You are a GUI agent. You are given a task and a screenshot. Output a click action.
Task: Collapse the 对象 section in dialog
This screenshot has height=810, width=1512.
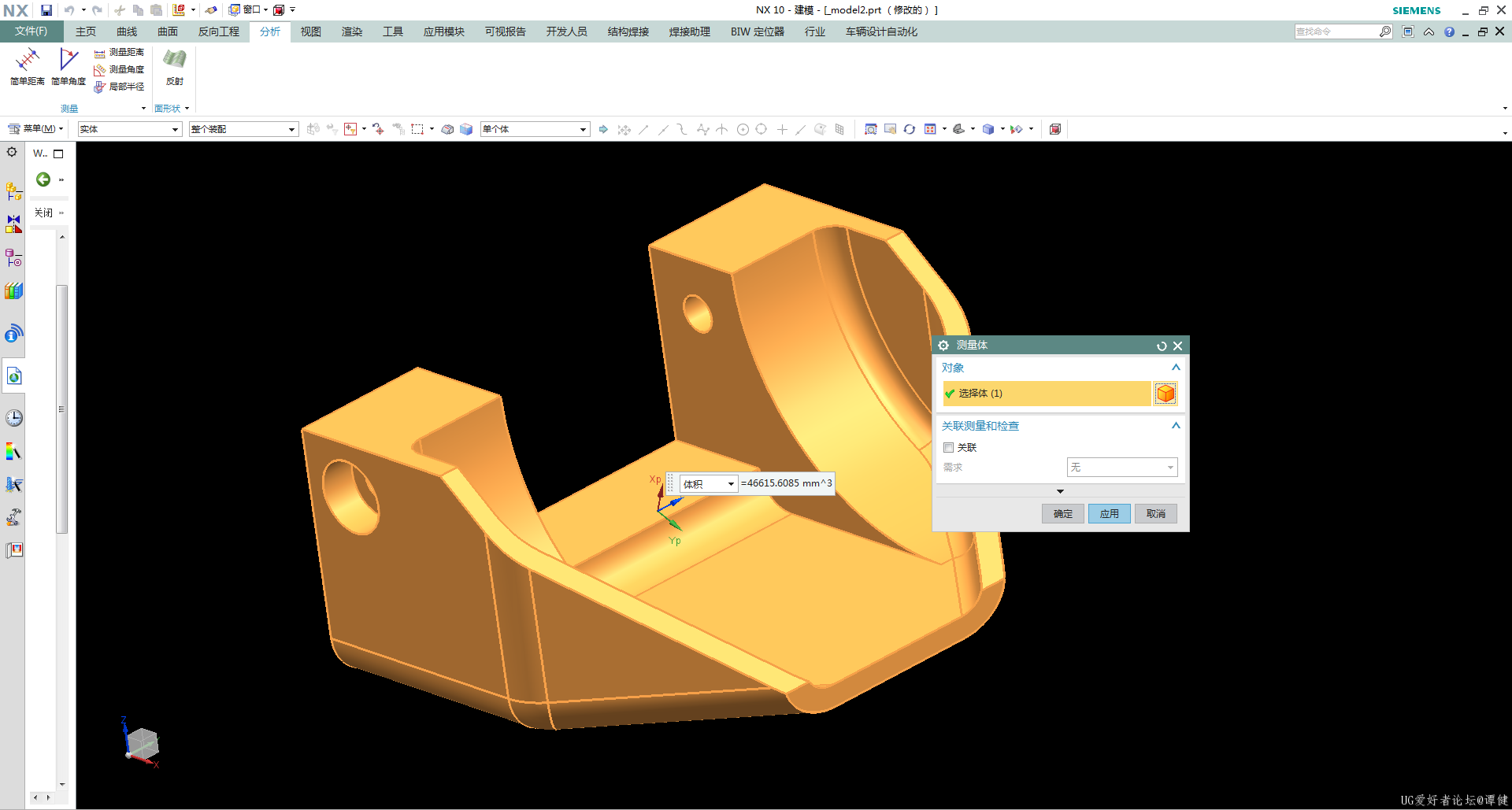(1176, 368)
